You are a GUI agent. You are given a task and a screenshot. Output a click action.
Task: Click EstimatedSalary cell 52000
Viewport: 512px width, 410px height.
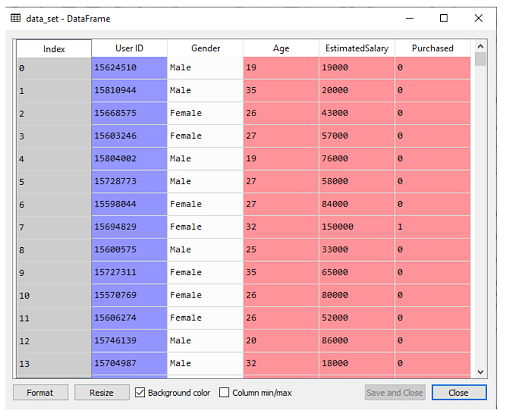pyautogui.click(x=357, y=318)
